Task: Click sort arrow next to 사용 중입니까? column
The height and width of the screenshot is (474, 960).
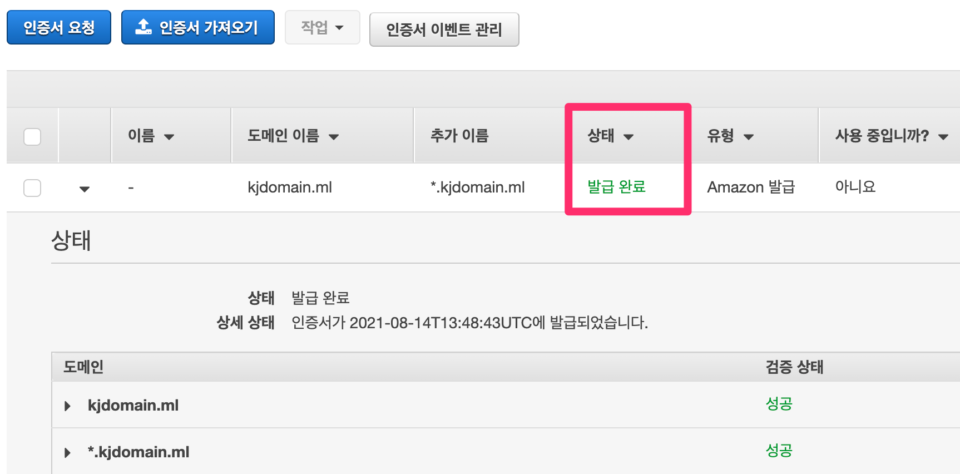Action: 943,137
